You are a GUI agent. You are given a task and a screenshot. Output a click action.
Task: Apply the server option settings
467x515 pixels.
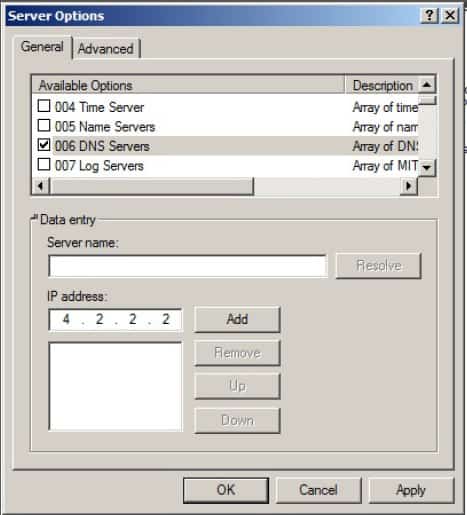pyautogui.click(x=411, y=490)
